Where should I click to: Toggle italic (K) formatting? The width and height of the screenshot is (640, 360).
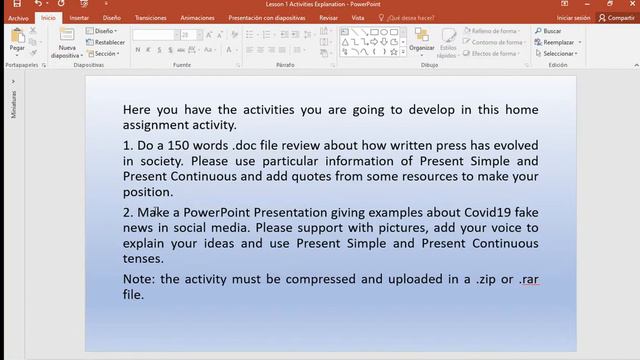148,50
